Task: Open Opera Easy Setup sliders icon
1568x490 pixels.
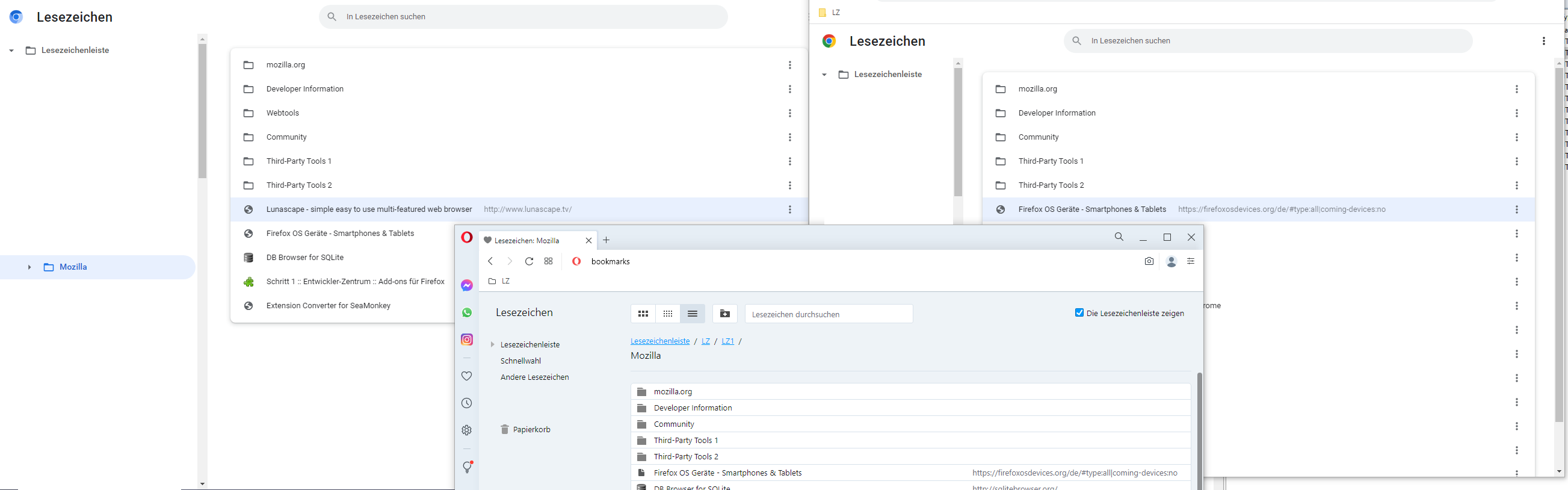Action: (1191, 261)
